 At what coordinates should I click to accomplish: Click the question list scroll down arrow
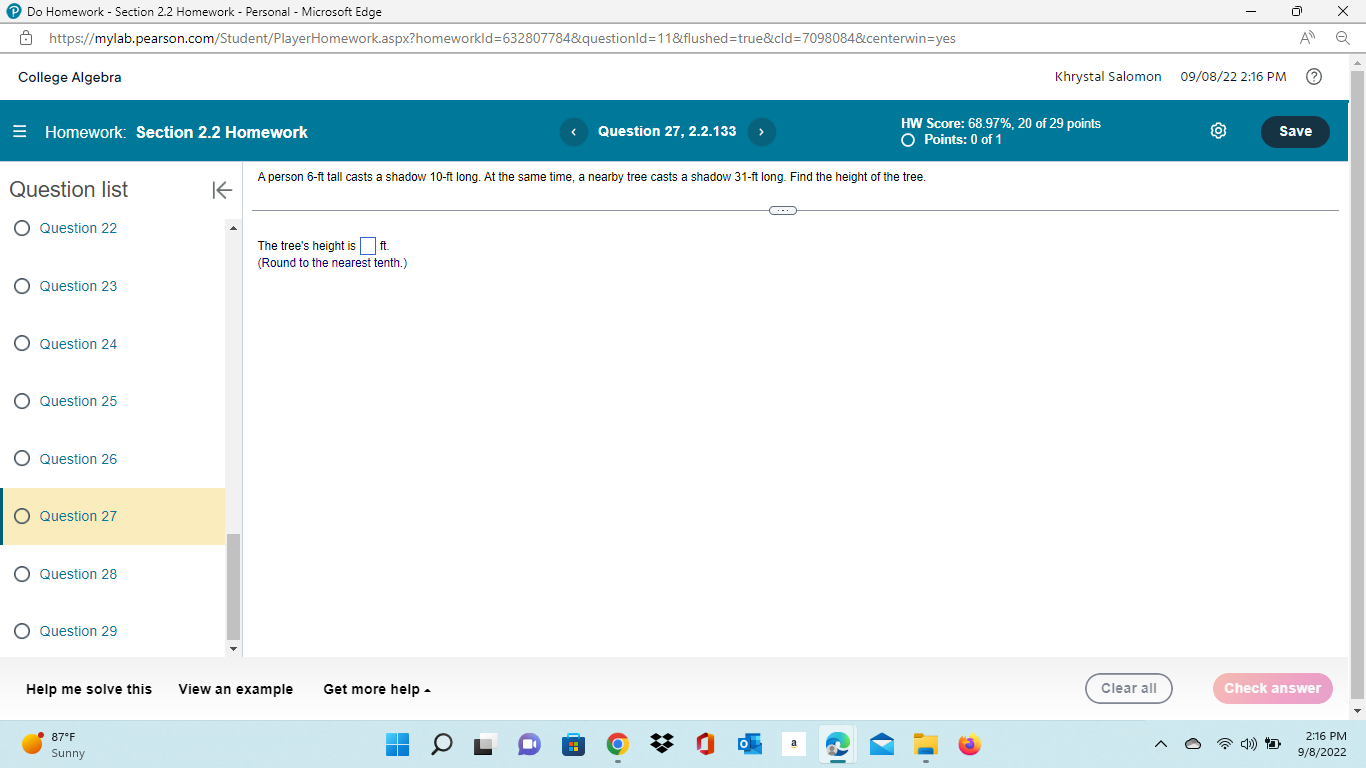(234, 649)
